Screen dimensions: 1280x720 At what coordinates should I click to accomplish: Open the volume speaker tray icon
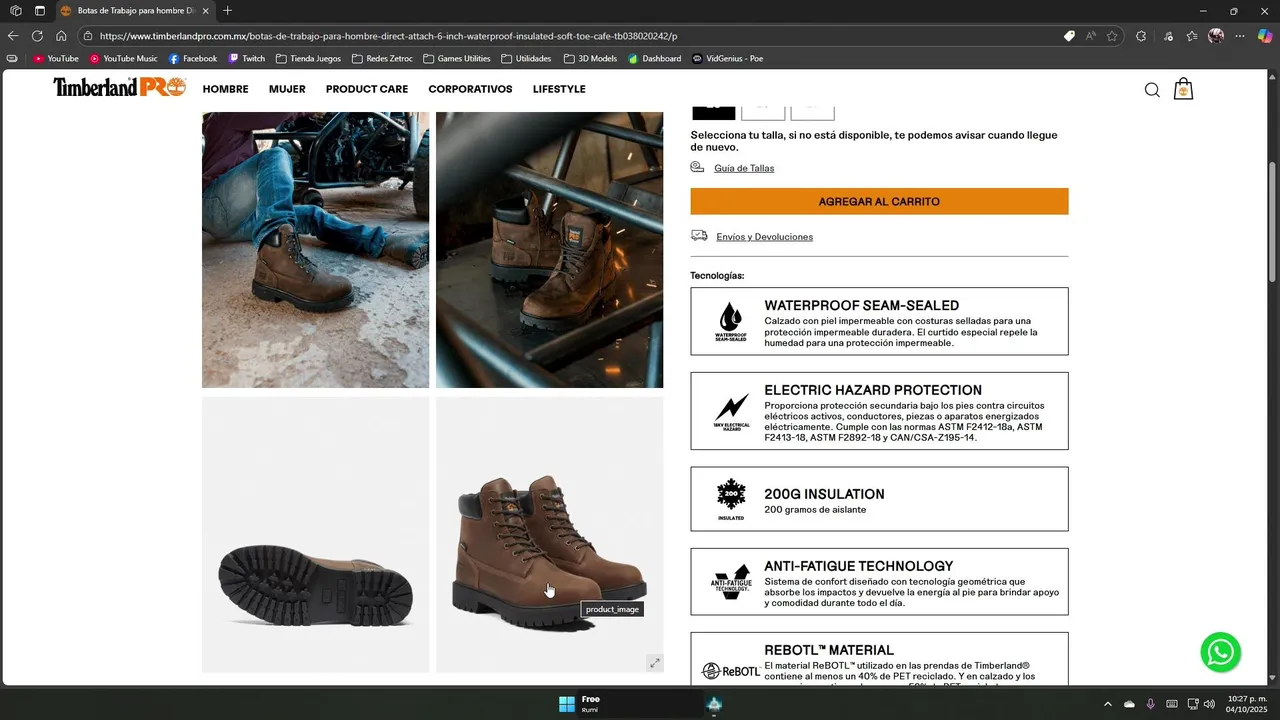1209,704
